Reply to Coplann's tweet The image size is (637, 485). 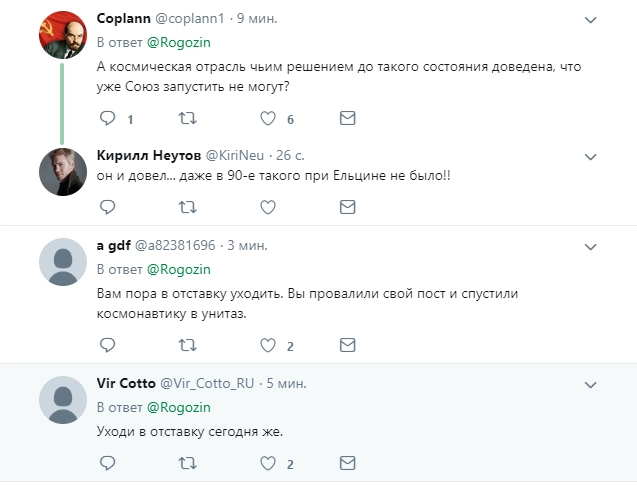(108, 118)
